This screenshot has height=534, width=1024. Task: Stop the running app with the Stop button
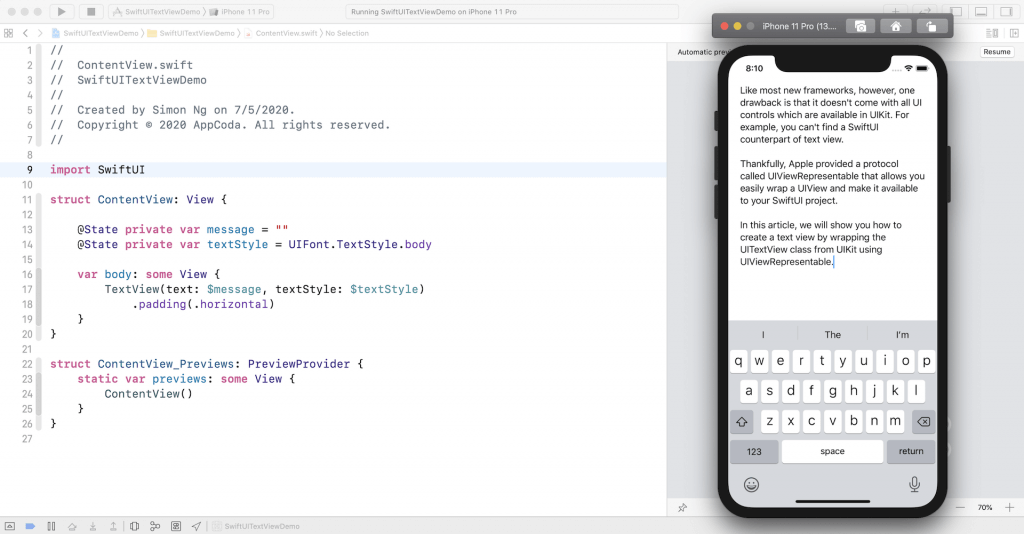pyautogui.click(x=91, y=12)
